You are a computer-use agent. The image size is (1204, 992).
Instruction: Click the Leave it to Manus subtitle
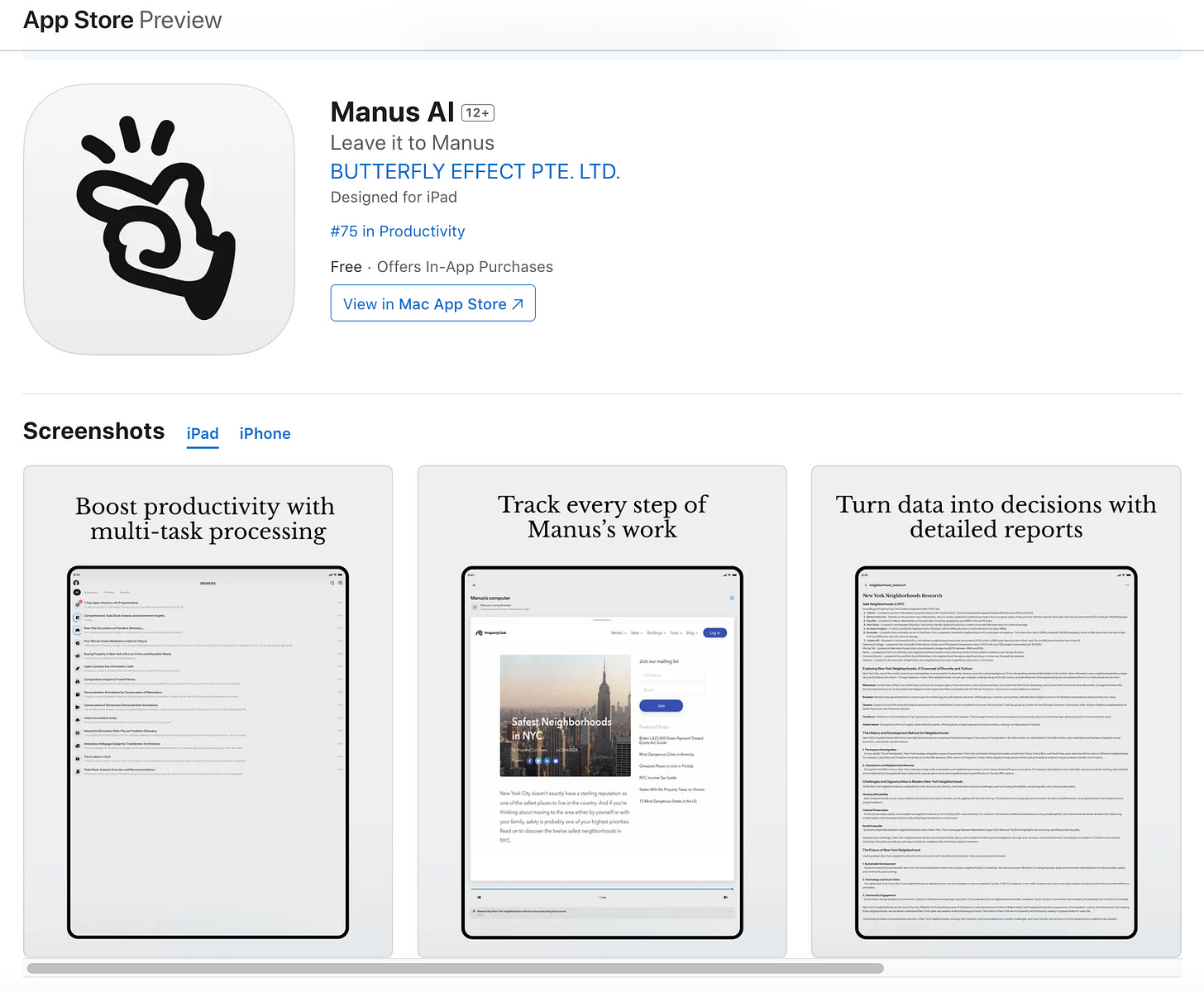412,143
